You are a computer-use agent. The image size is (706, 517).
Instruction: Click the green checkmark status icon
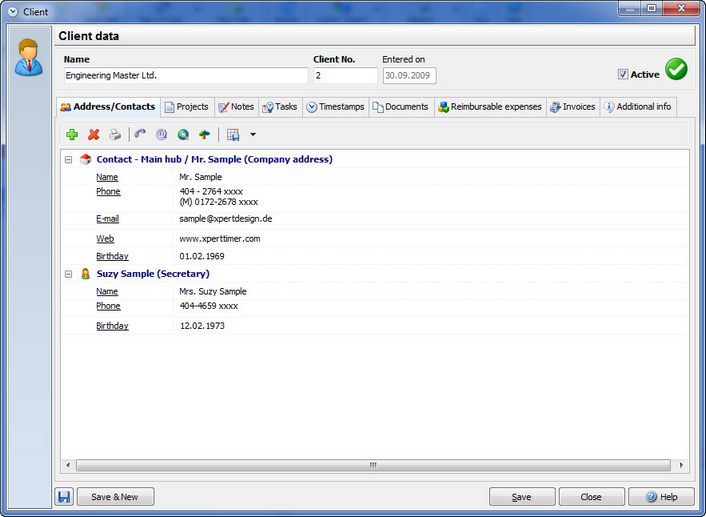coord(676,69)
